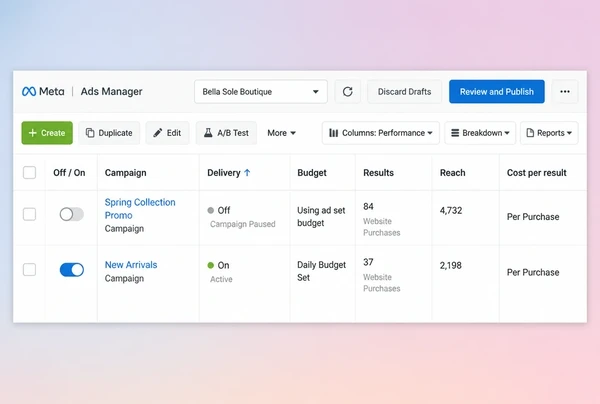Click the A/B Test button
This screenshot has width=600, height=404.
tap(226, 133)
